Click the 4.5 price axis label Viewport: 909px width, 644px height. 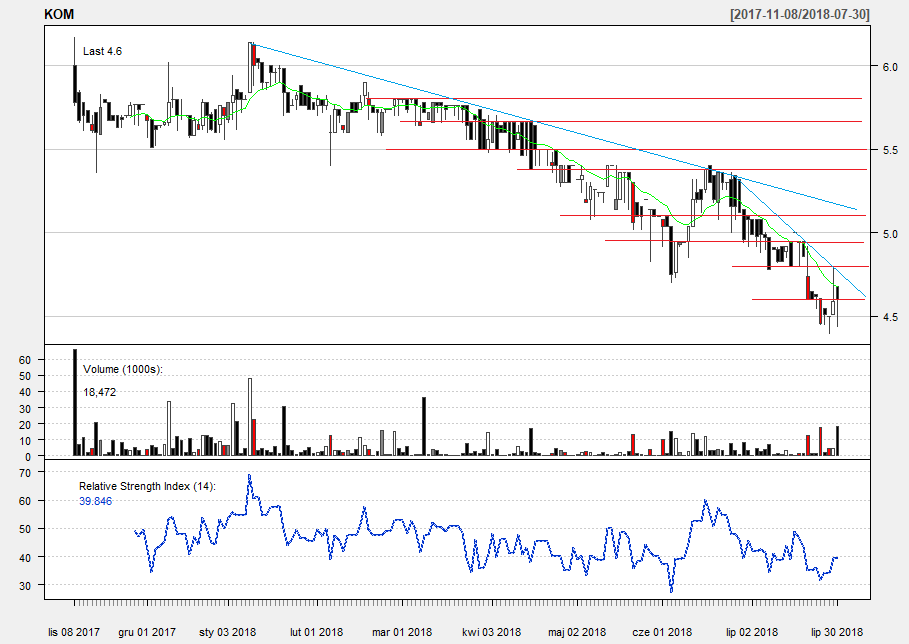[x=890, y=317]
